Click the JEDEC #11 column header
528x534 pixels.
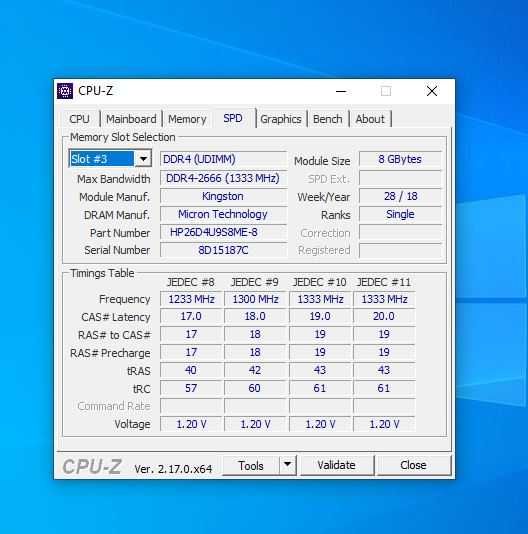click(x=384, y=282)
